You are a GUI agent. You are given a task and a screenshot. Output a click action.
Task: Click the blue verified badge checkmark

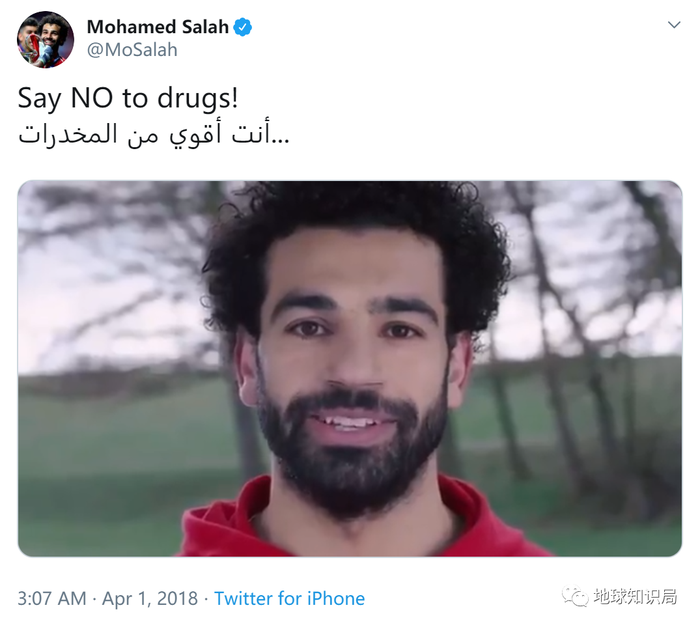pos(243,27)
